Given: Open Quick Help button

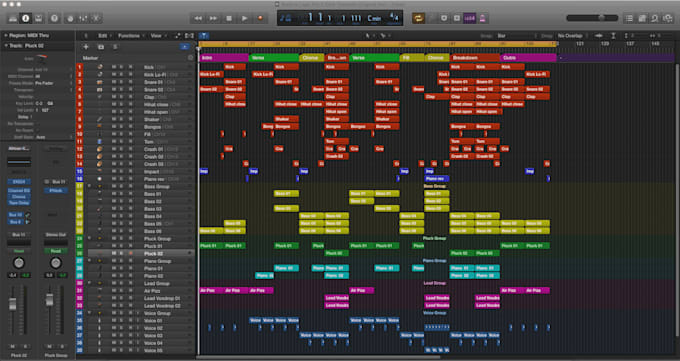Looking at the screenshot, I should coord(54,18).
